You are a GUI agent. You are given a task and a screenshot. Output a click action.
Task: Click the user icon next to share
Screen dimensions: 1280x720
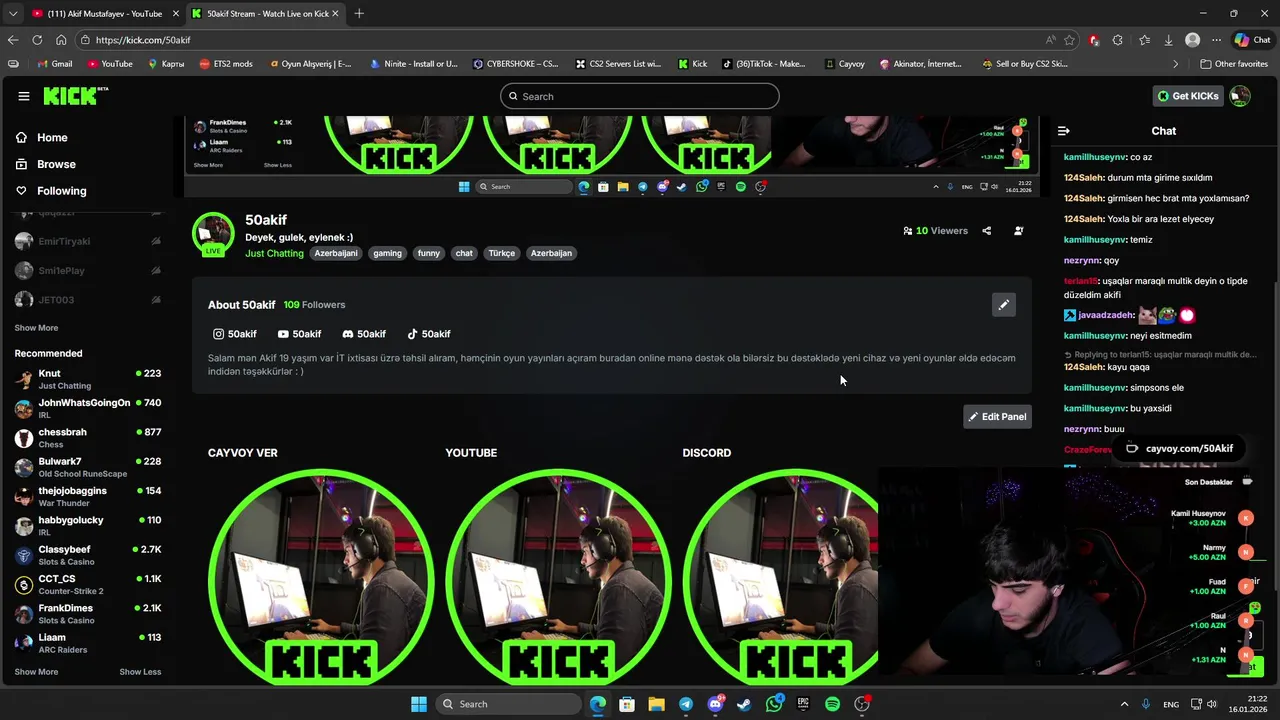pyautogui.click(x=1019, y=231)
